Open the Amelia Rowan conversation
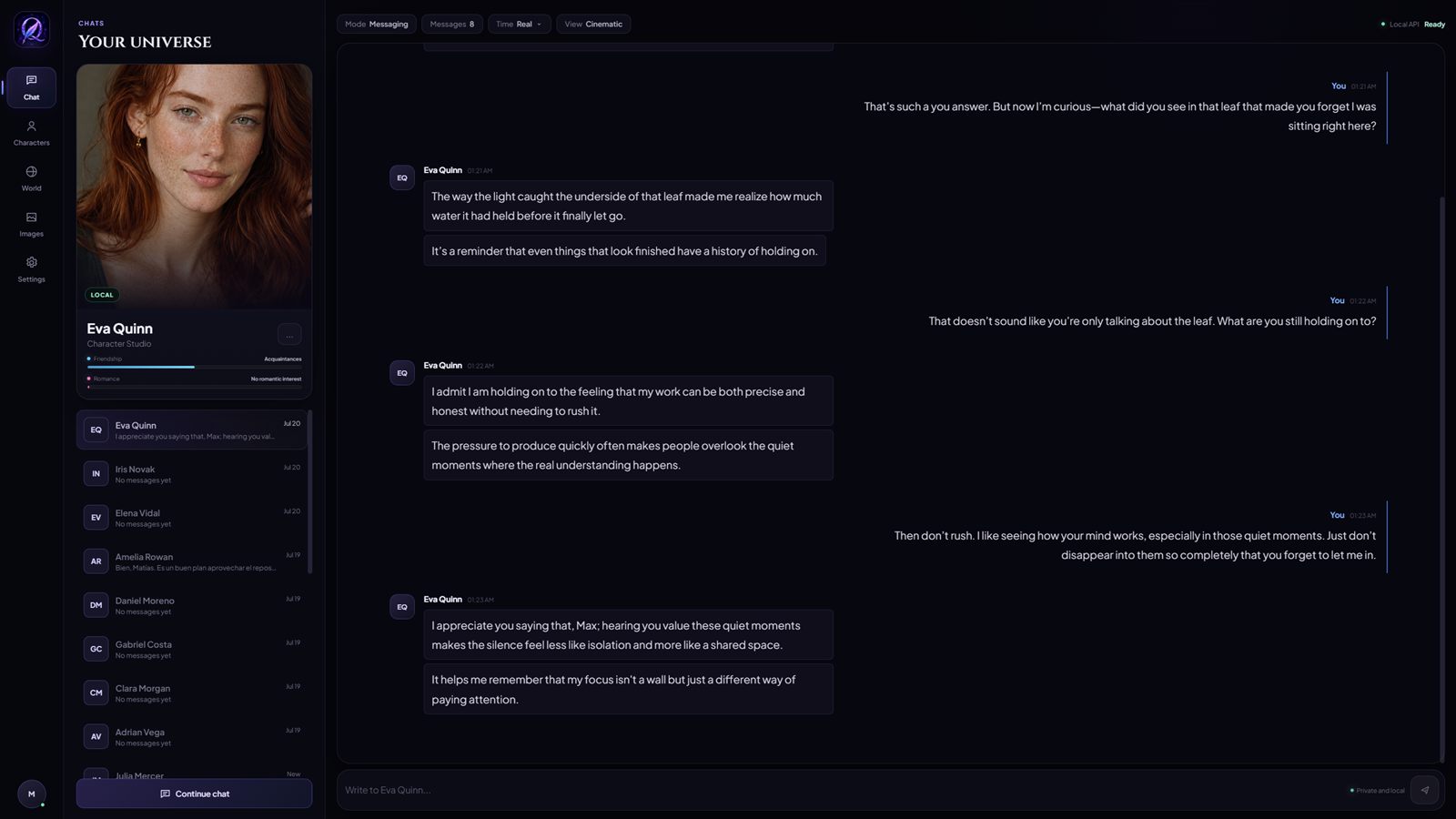The height and width of the screenshot is (819, 1456). (193, 561)
